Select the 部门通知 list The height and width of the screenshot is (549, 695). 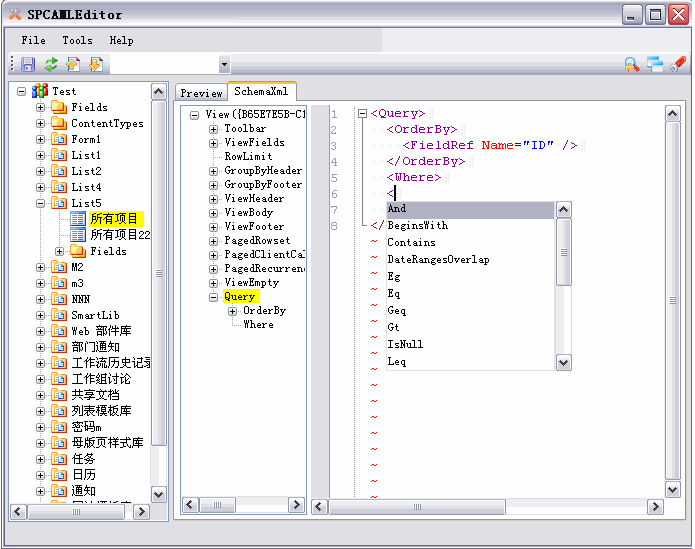95,347
